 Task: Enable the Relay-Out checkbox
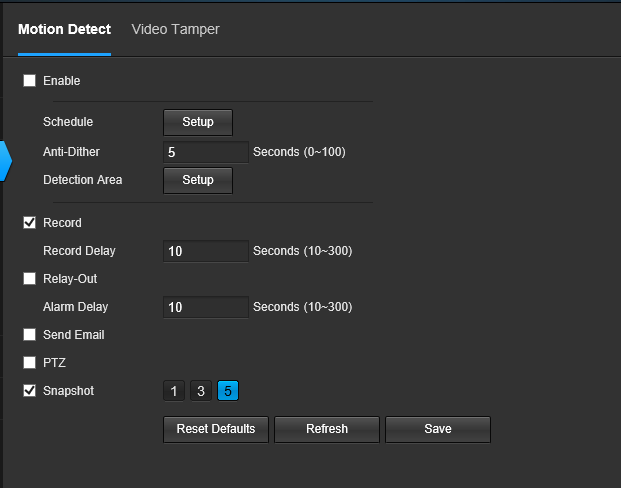(29, 278)
